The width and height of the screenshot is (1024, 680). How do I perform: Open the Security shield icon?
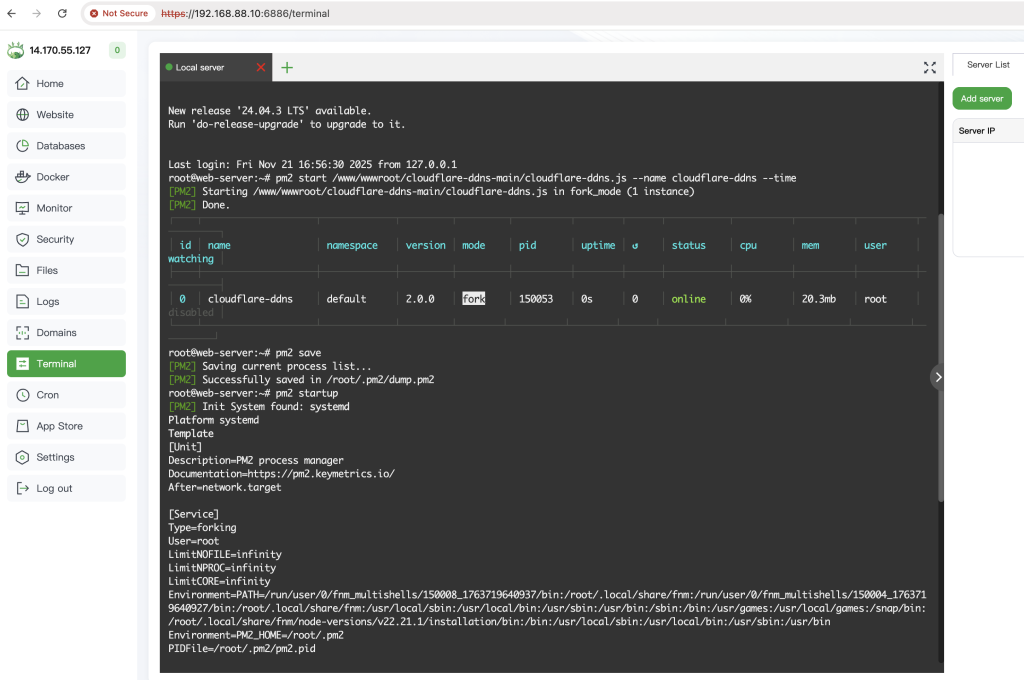click(22, 239)
